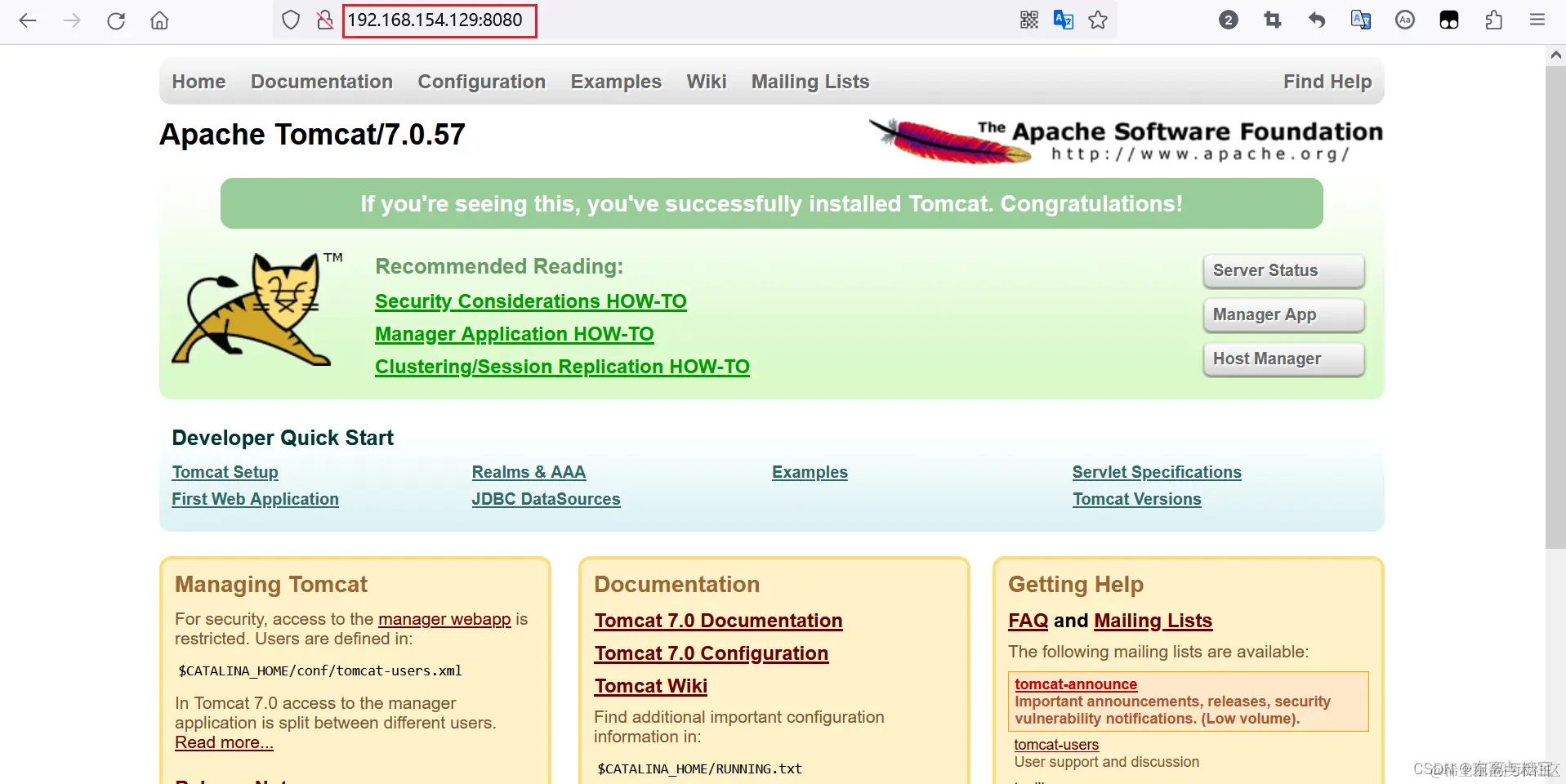Viewport: 1566px width, 784px height.
Task: Open the QR code generator icon
Action: point(1028,20)
